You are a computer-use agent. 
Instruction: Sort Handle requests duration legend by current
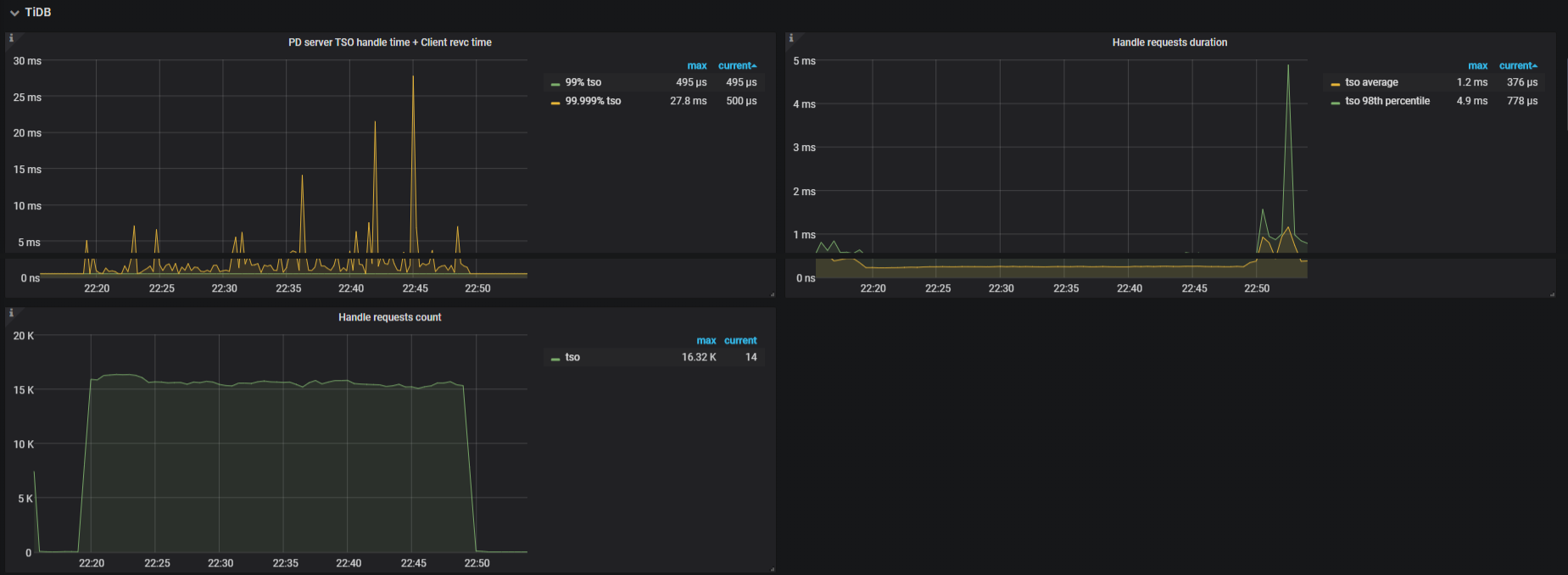(1516, 65)
